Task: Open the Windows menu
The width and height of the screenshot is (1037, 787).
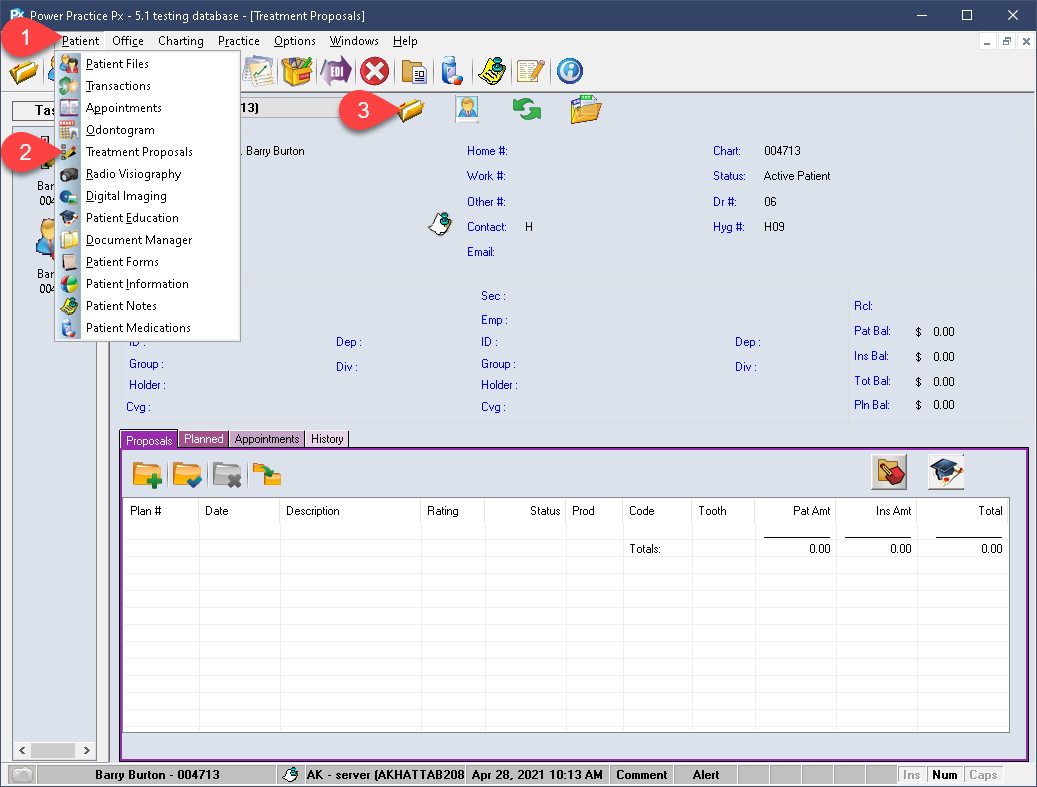Action: 354,41
